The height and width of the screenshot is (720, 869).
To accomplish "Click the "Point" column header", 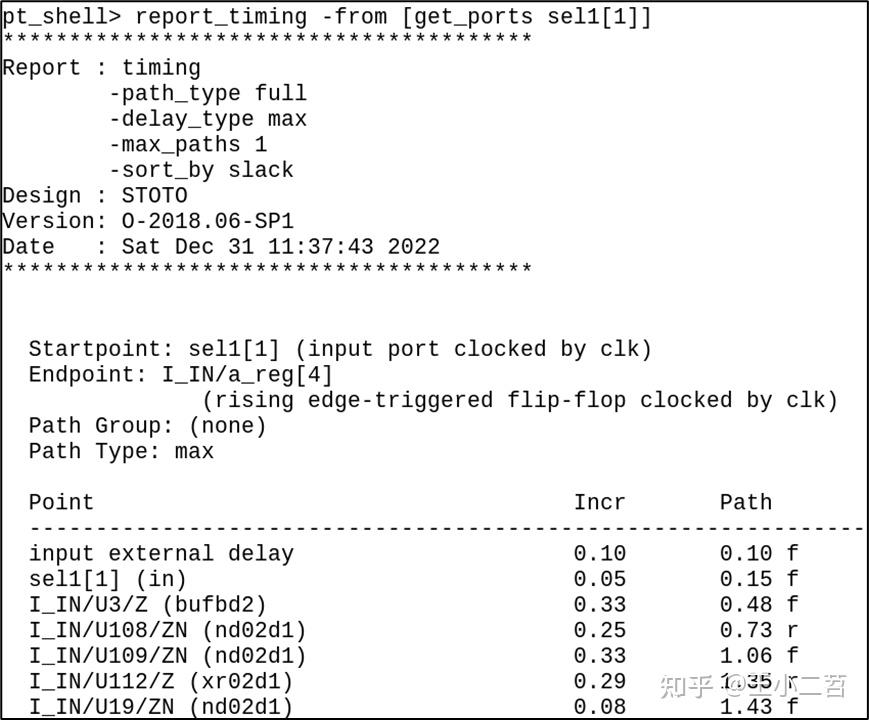I will [x=61, y=502].
